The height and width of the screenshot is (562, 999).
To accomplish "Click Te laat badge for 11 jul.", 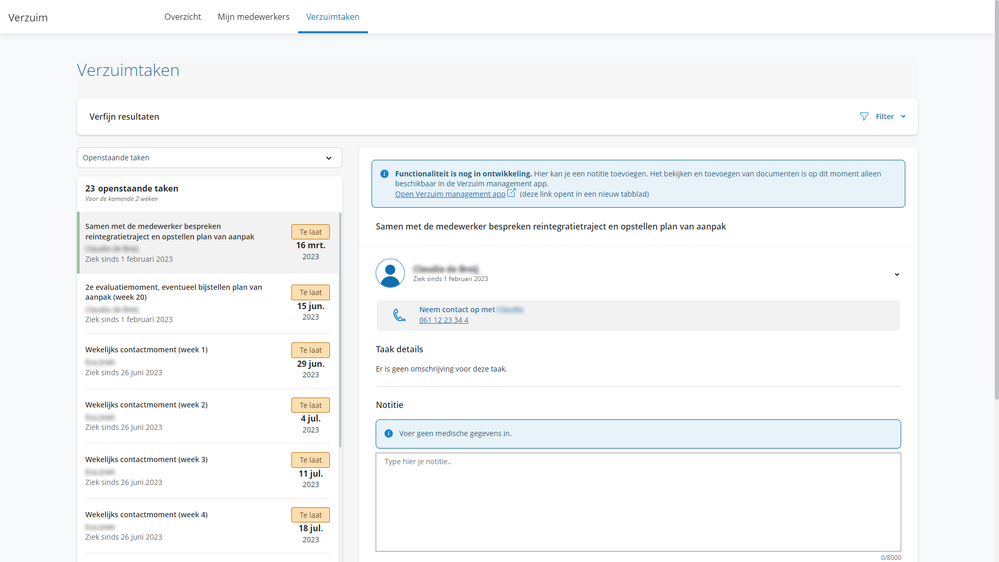I will [310, 460].
